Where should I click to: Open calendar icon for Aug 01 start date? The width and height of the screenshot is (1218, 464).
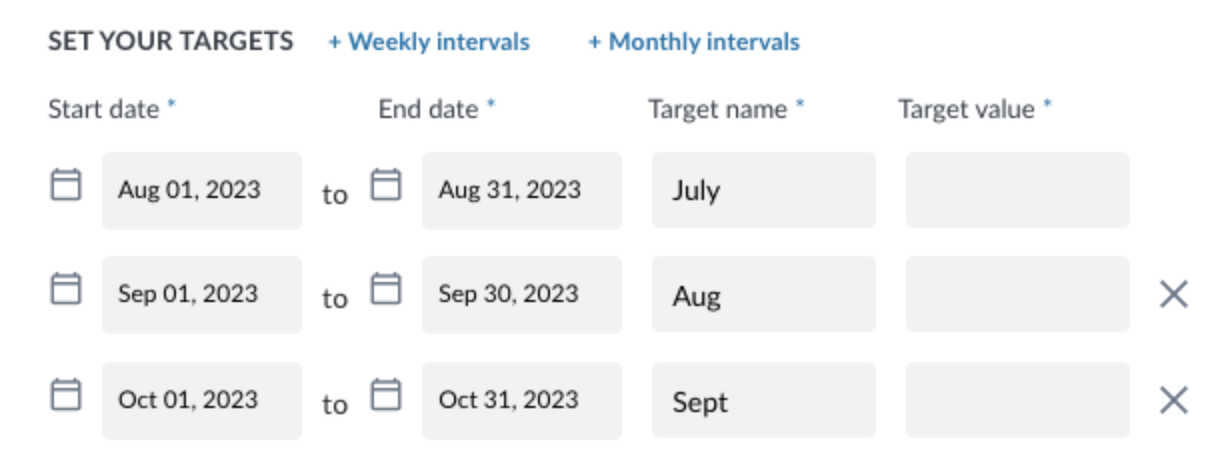(x=66, y=185)
